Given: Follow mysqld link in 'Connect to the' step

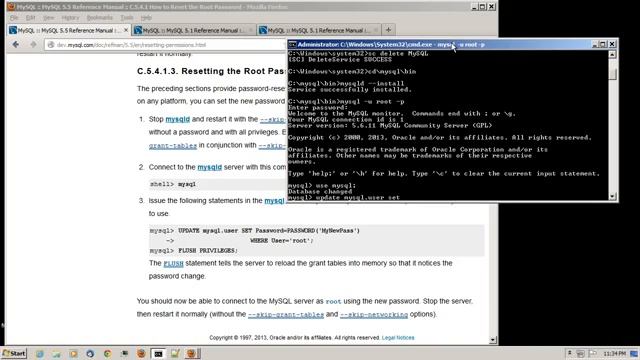Looking at the screenshot, I should click(x=209, y=167).
